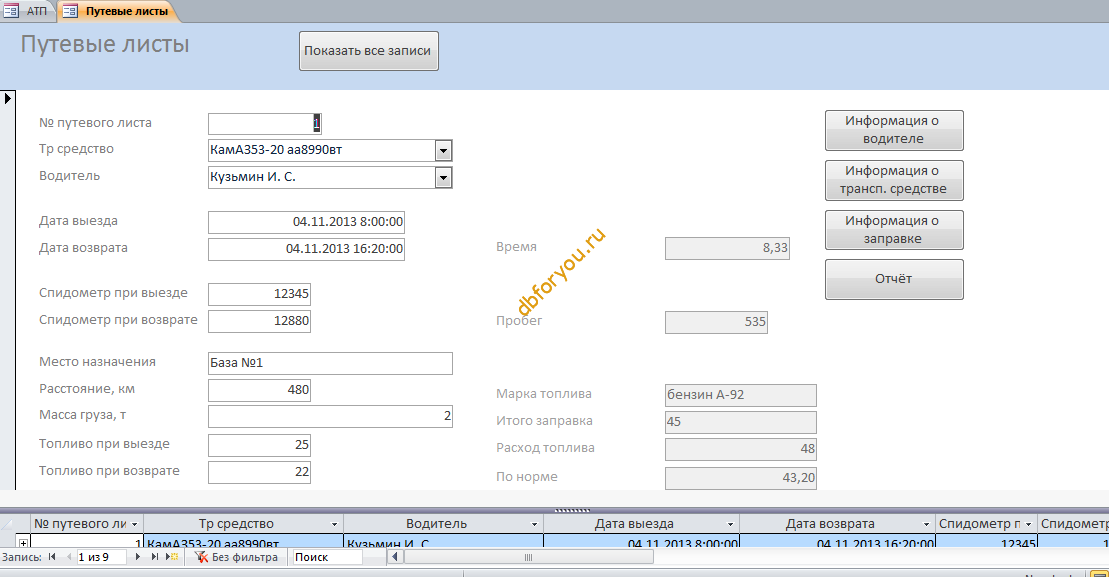Viewport: 1109px width, 577px height.
Task: Click the Расход топлива field
Action: (741, 449)
